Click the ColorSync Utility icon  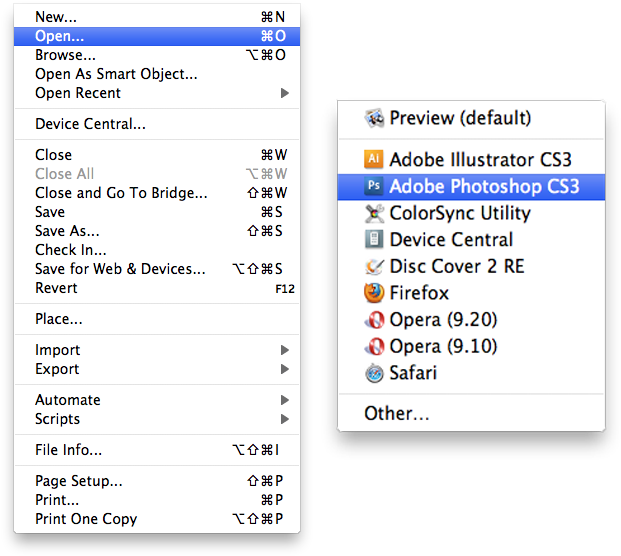coord(374,213)
